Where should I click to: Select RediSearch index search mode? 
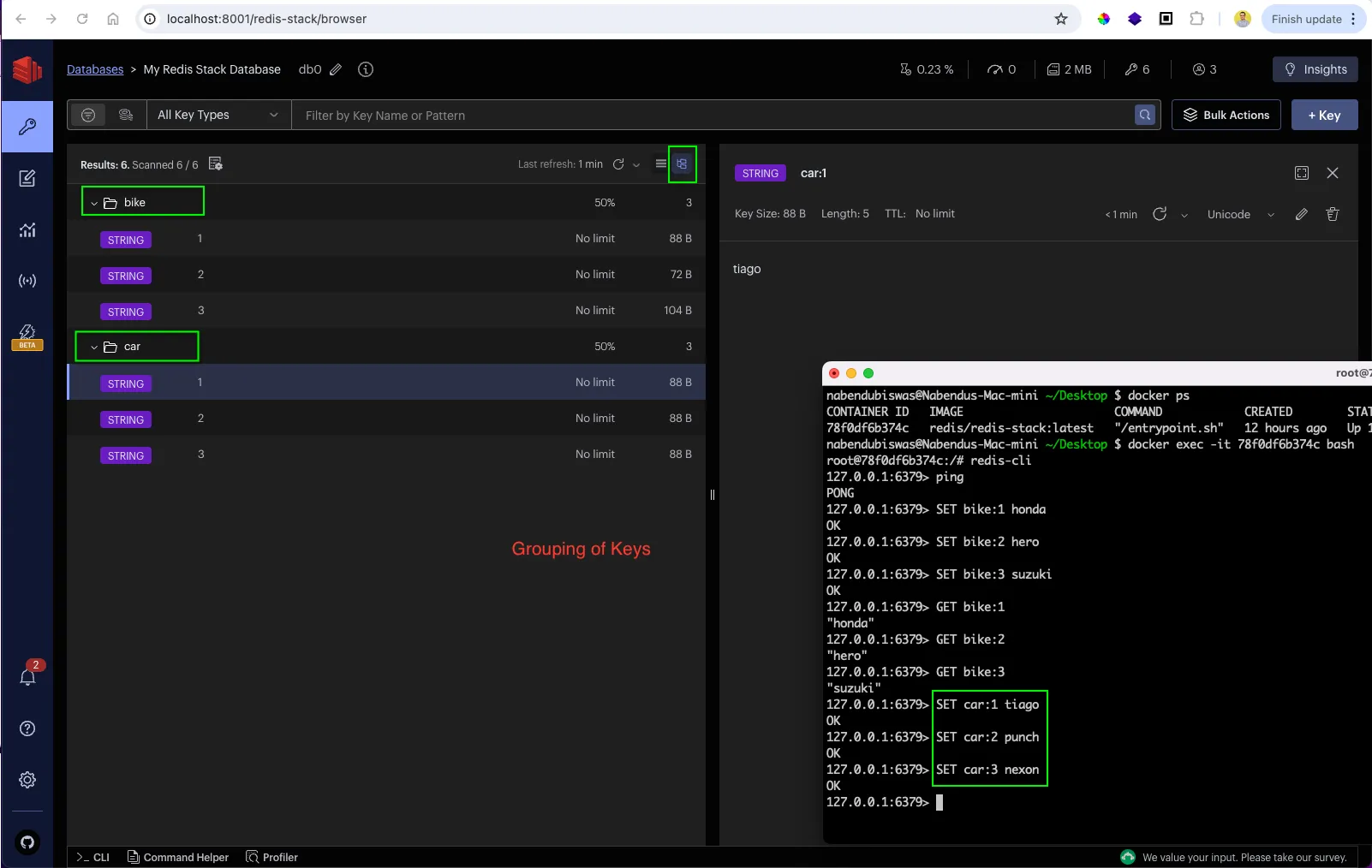126,115
